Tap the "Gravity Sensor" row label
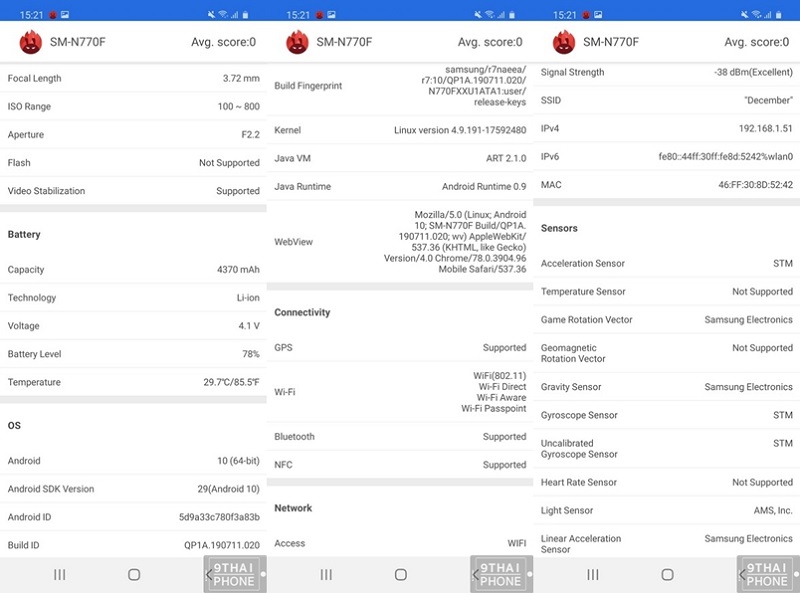The width and height of the screenshot is (800, 593). 571,387
